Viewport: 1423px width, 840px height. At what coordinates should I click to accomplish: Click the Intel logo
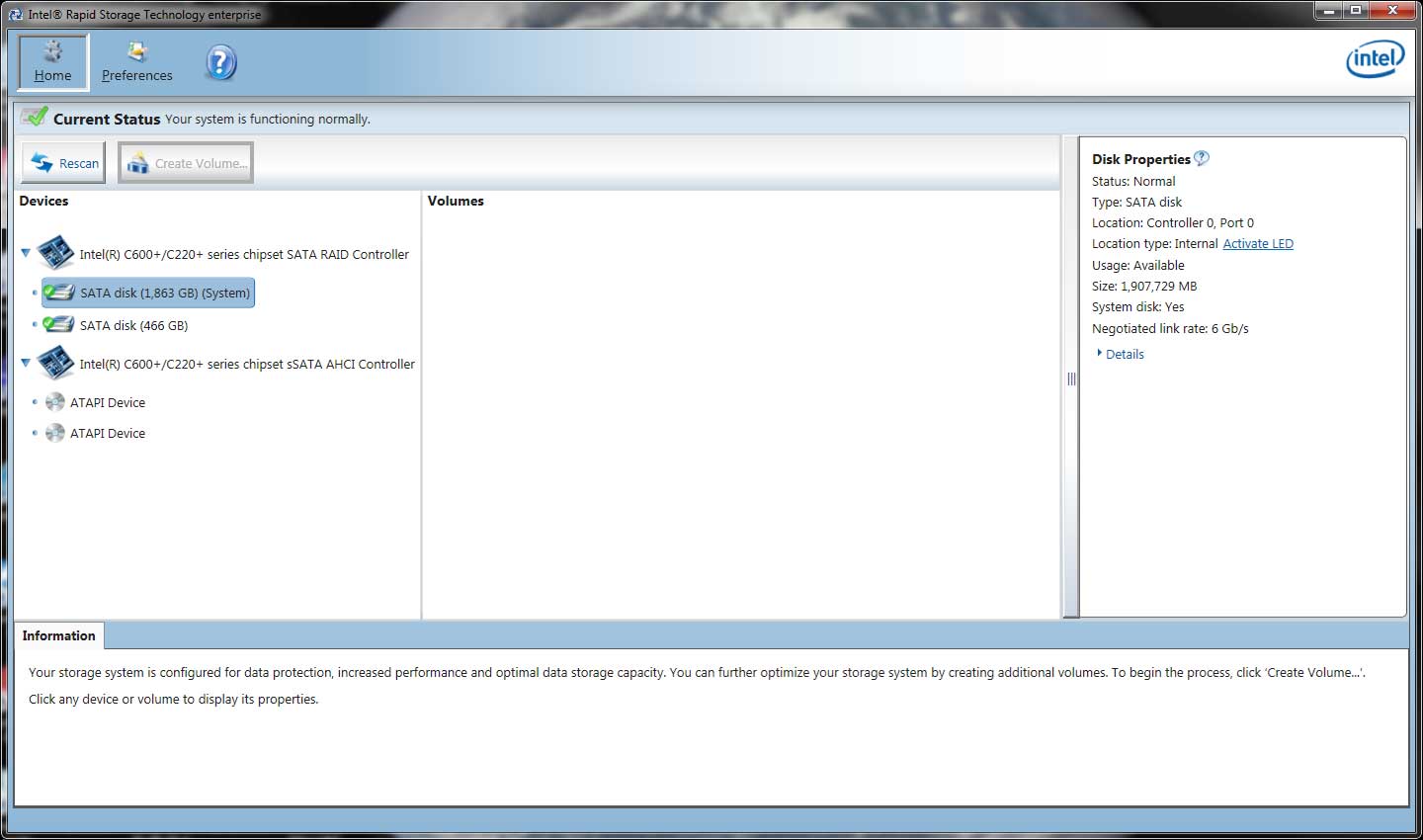[x=1375, y=59]
